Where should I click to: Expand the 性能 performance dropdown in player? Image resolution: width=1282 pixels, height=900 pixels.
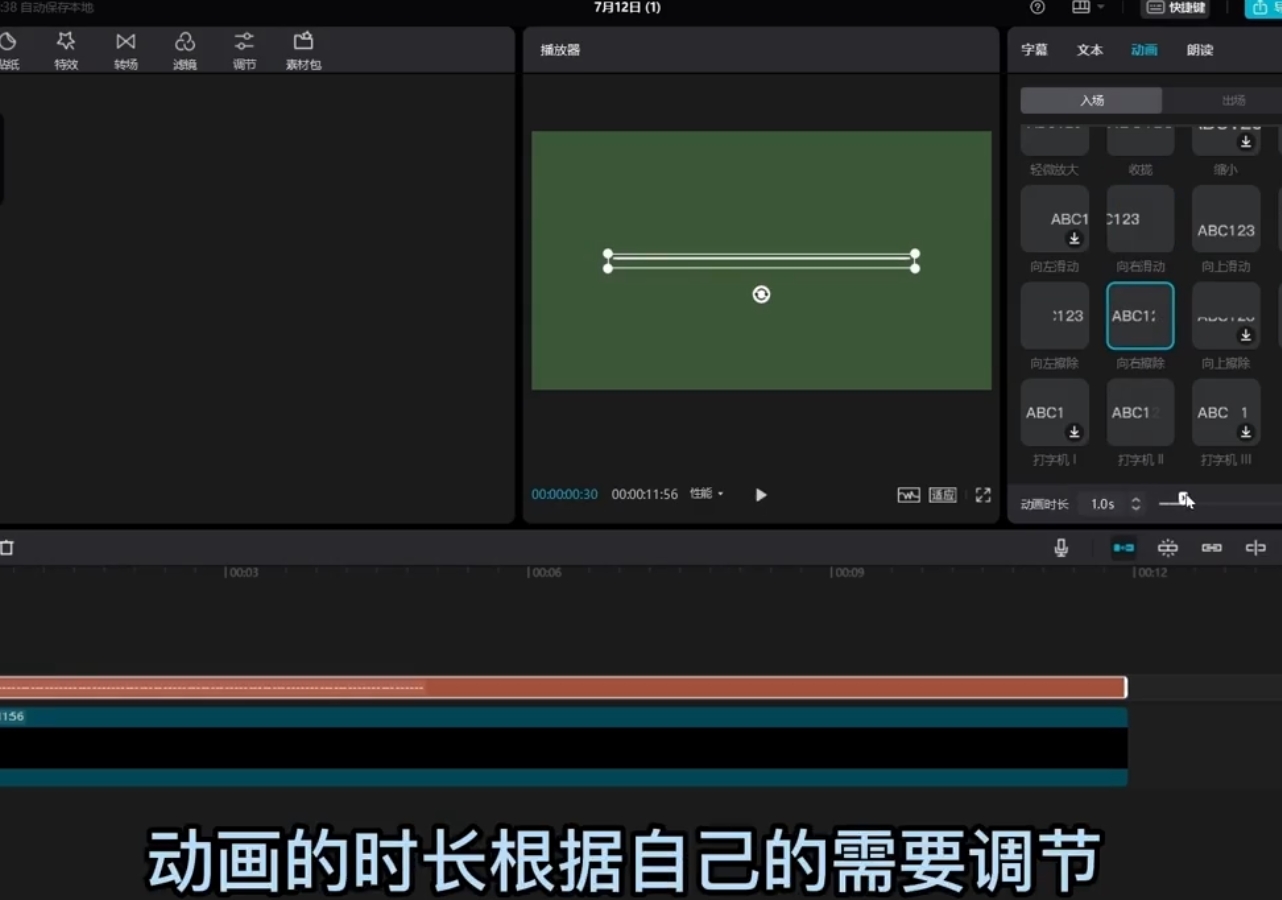[x=706, y=494]
